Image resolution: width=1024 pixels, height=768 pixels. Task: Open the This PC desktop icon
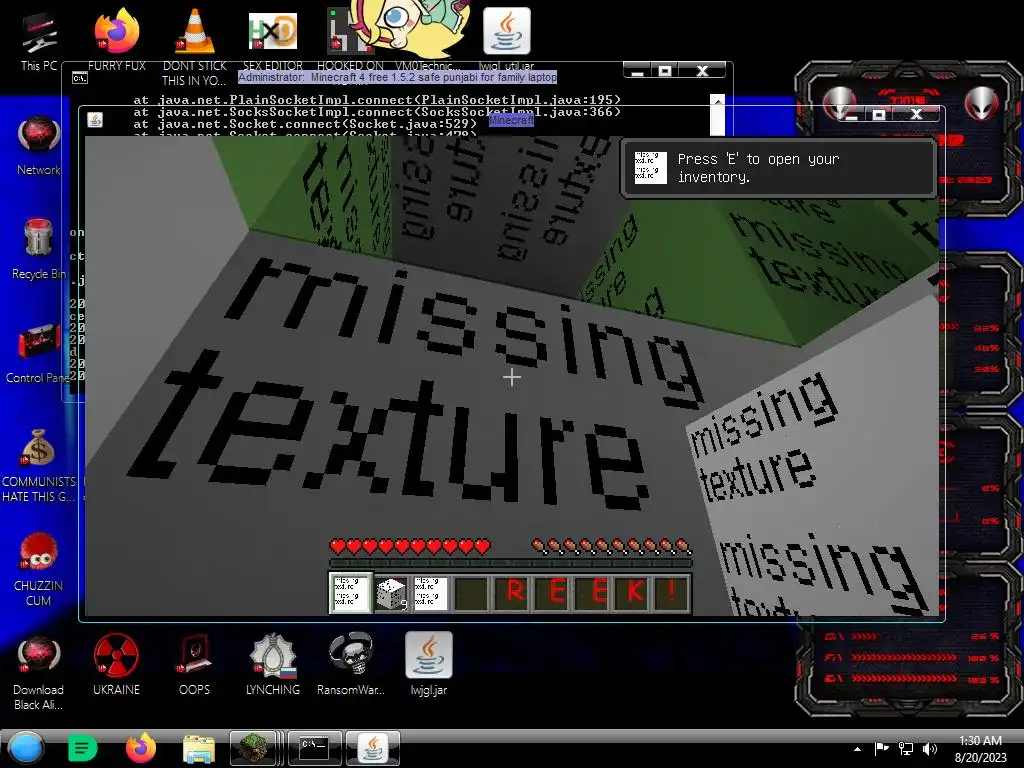coord(39,40)
